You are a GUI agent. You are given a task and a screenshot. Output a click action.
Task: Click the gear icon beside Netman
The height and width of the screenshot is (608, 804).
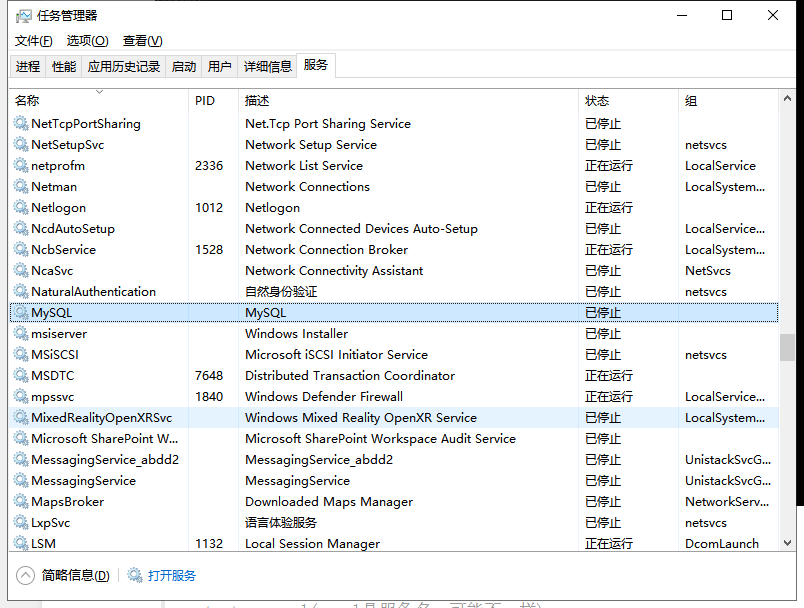[21, 186]
